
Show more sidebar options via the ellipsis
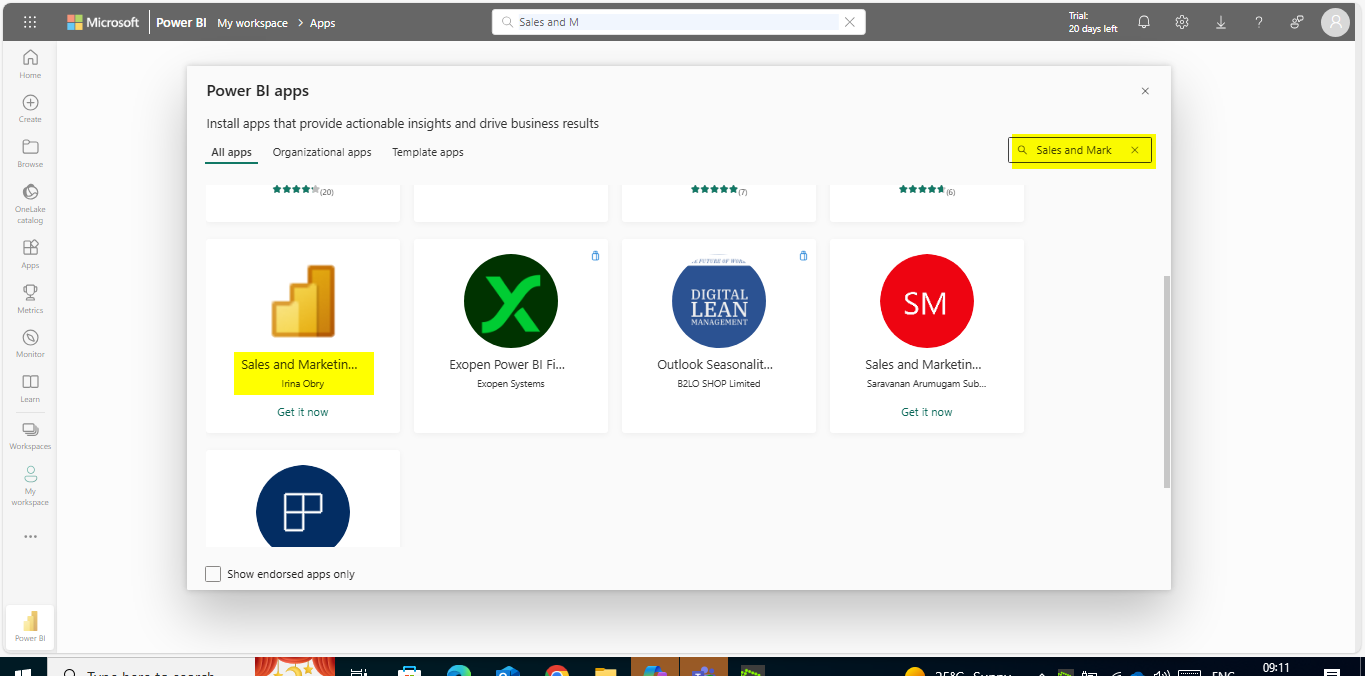(x=30, y=537)
